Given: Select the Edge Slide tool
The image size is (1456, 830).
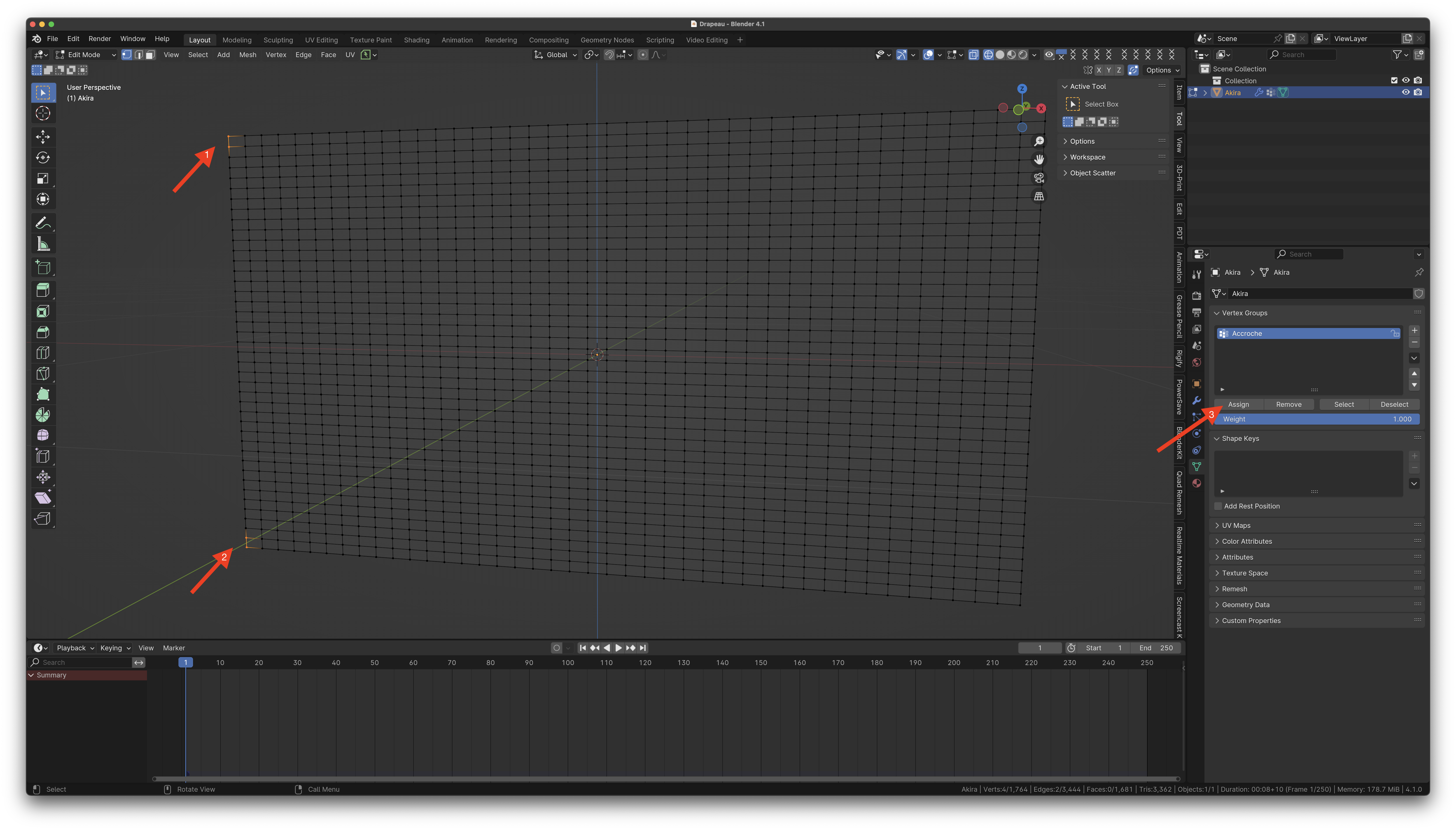Looking at the screenshot, I should [x=43, y=457].
